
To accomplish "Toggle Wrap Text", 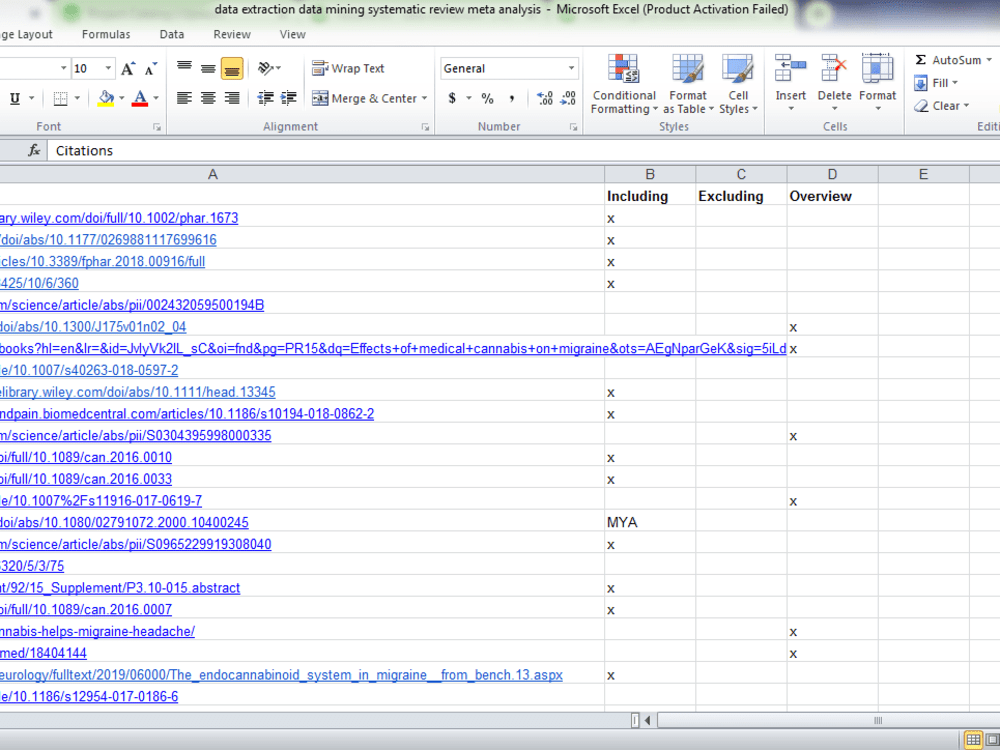I will pos(348,68).
